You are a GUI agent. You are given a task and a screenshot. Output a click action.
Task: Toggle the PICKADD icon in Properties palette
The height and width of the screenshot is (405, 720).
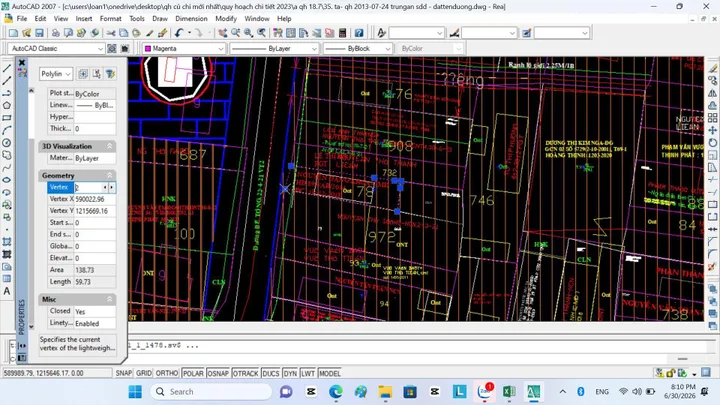point(83,74)
